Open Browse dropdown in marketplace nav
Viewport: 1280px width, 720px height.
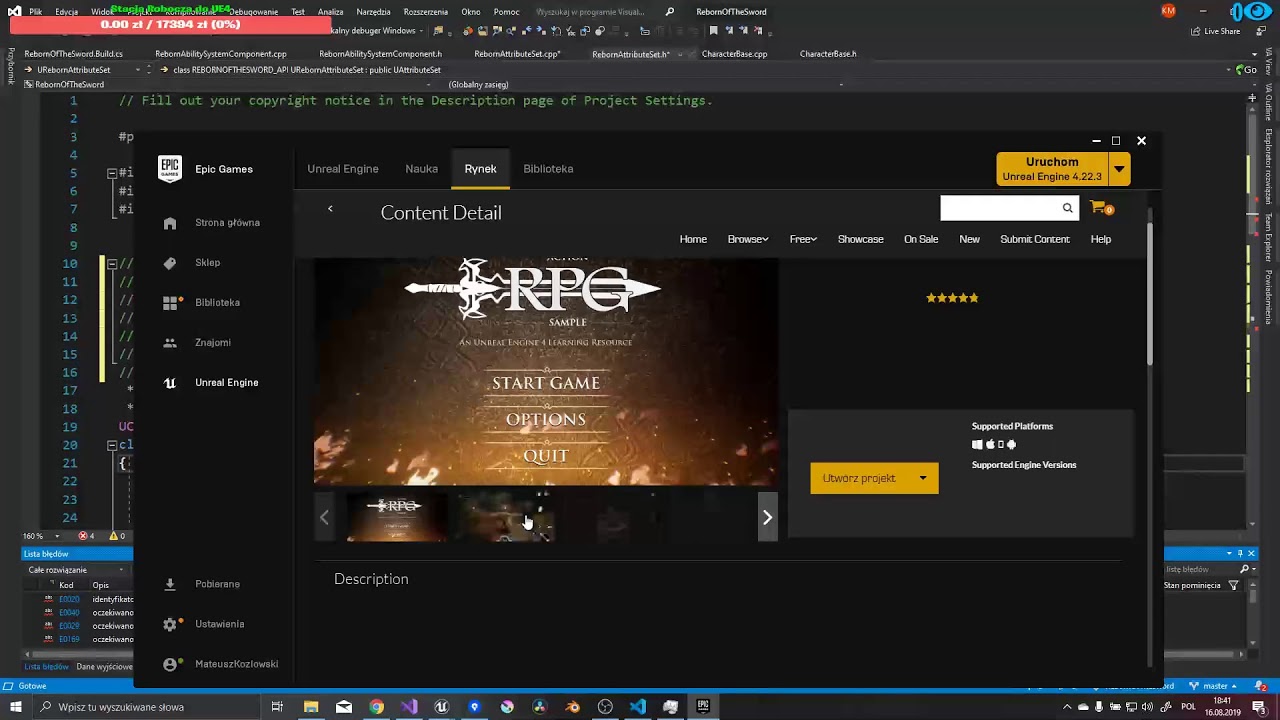pyautogui.click(x=748, y=239)
